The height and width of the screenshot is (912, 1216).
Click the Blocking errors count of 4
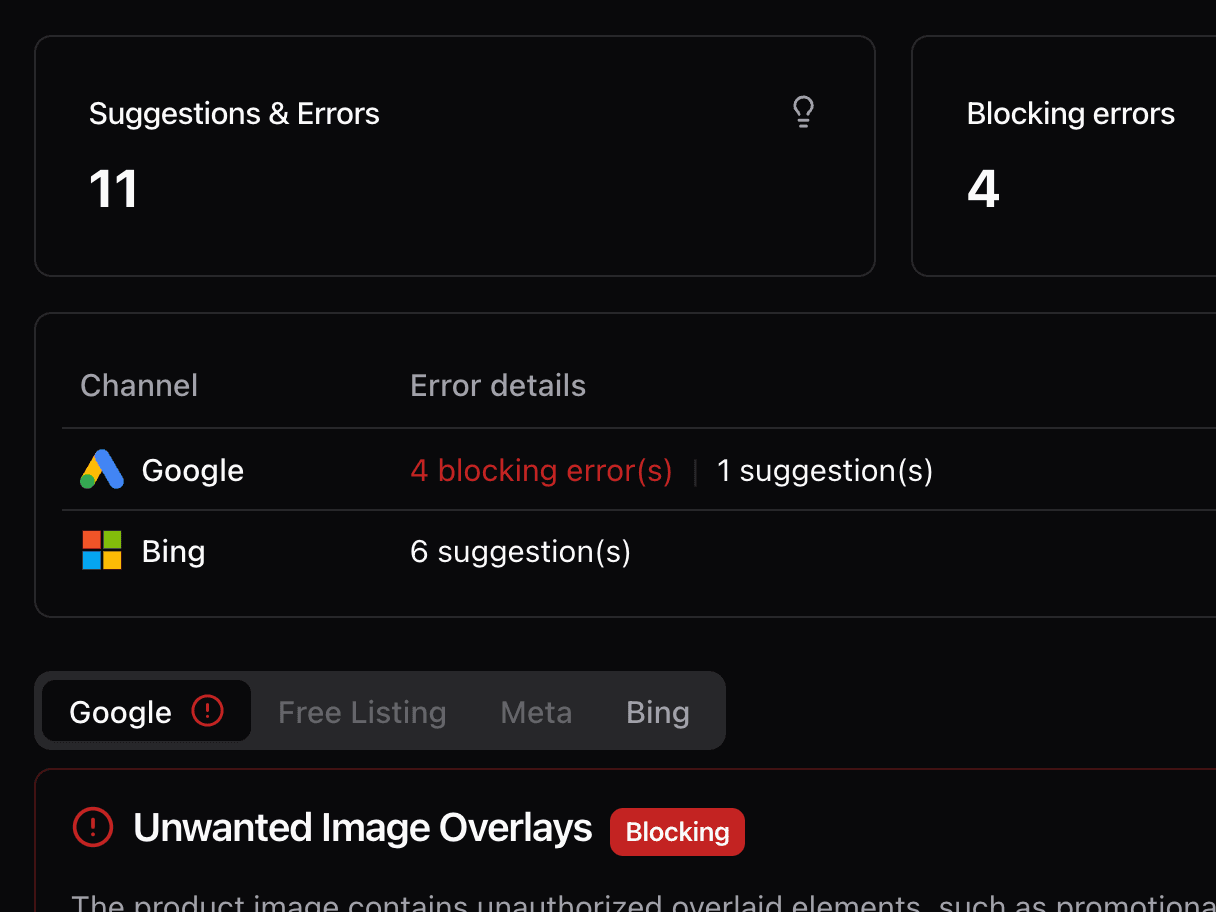click(x=983, y=189)
